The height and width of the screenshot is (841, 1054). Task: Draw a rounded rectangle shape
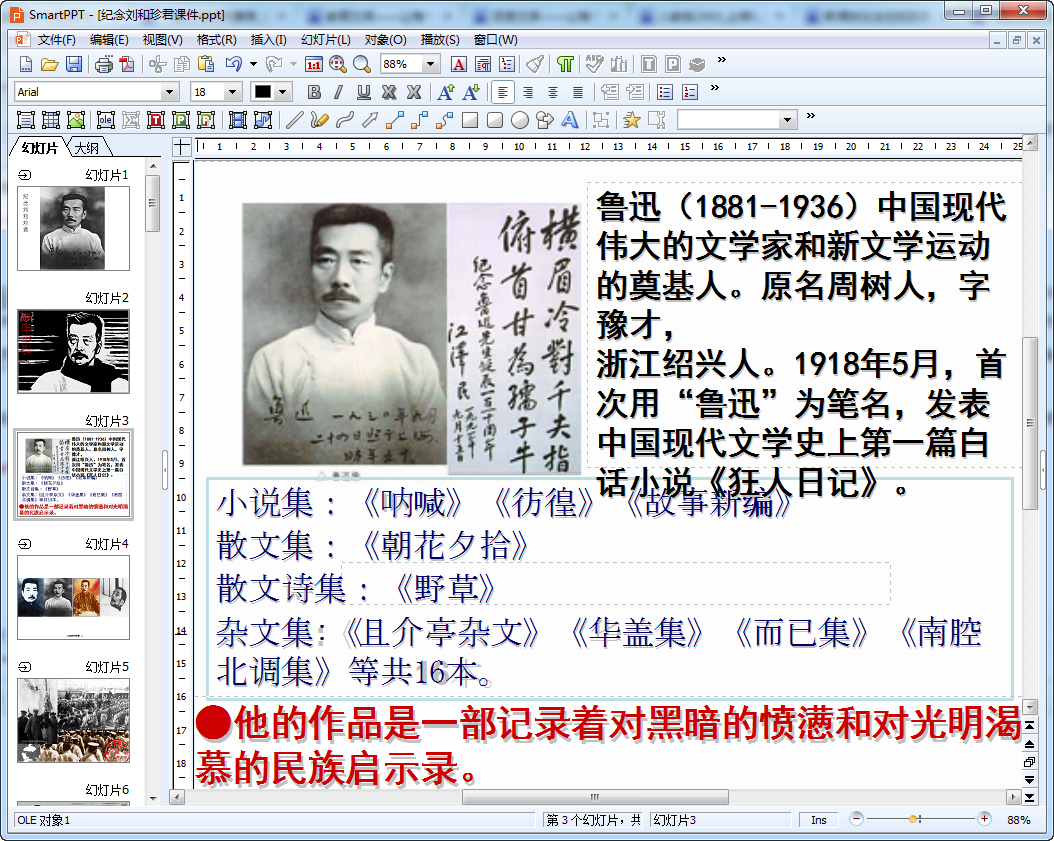pos(495,120)
